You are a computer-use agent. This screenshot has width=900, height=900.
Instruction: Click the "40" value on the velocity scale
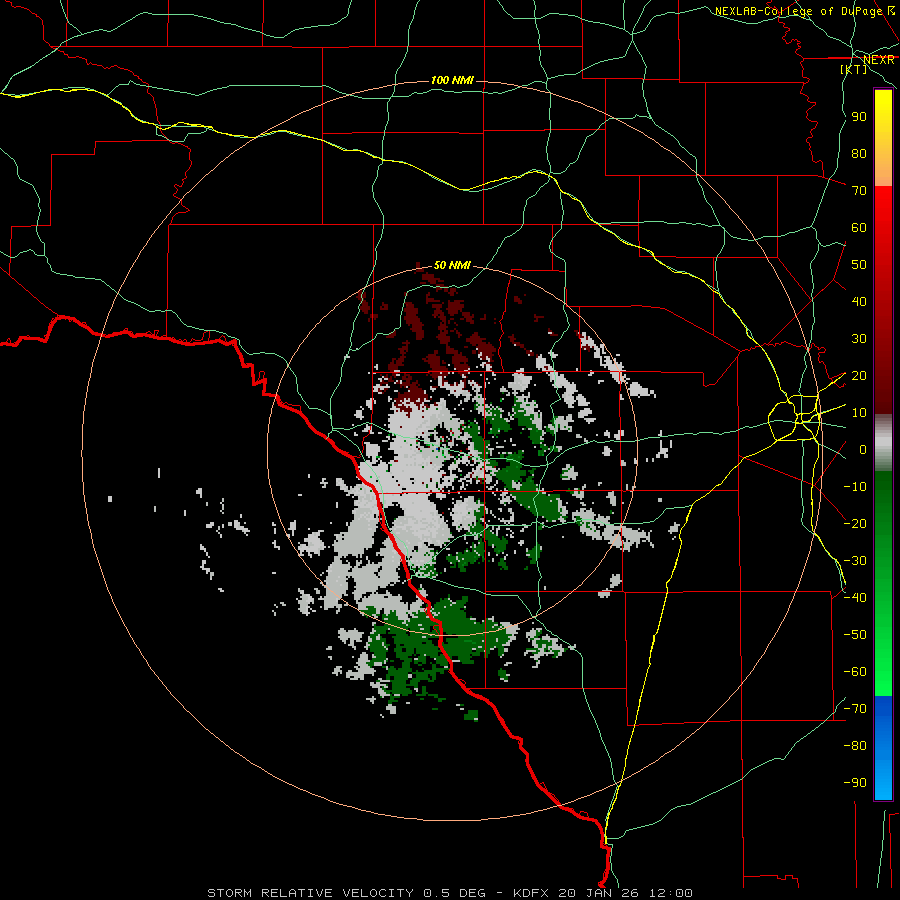(x=859, y=301)
